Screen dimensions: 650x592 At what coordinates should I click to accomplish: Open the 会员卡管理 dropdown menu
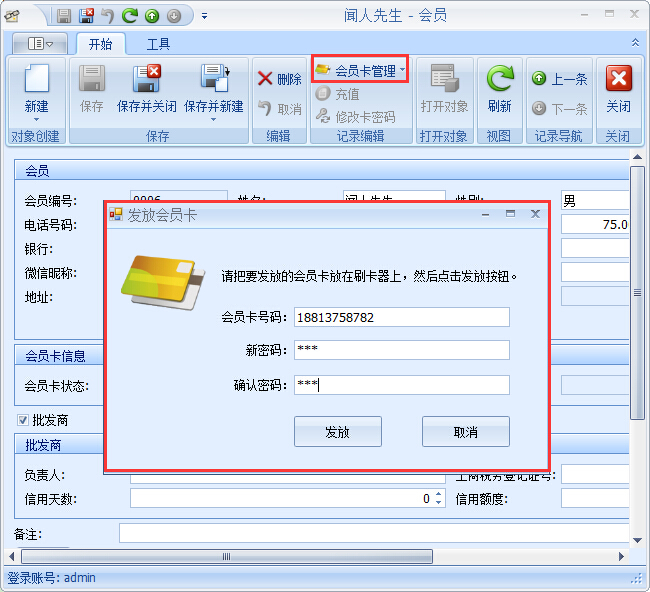[360, 70]
